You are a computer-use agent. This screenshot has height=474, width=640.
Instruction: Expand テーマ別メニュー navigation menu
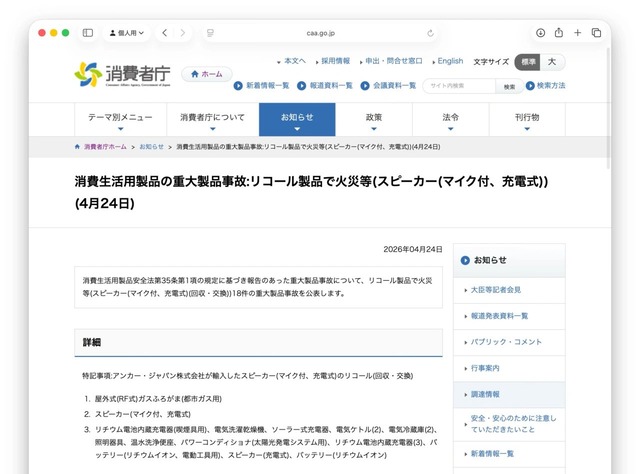[120, 119]
